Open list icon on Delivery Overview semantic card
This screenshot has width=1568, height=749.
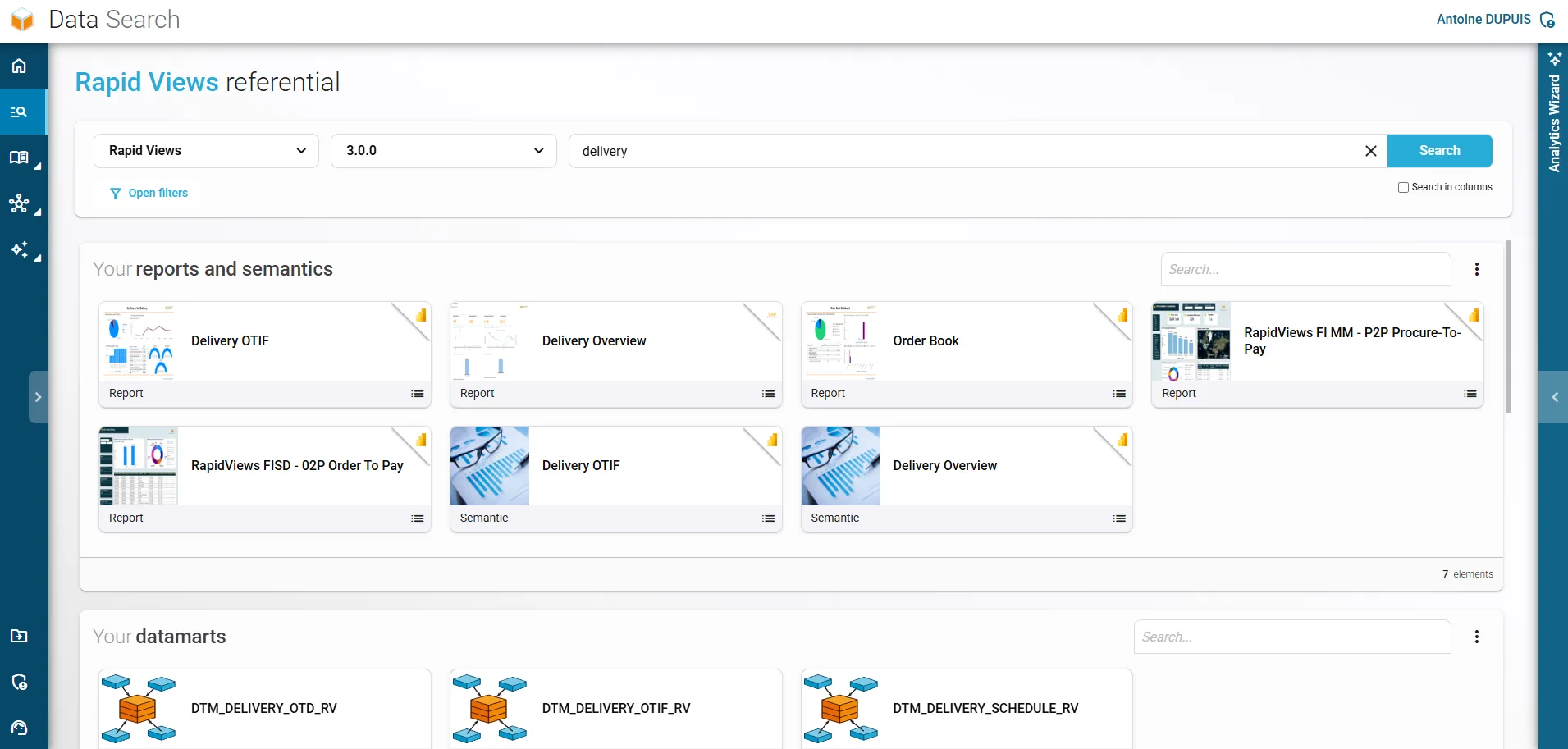click(x=1119, y=518)
